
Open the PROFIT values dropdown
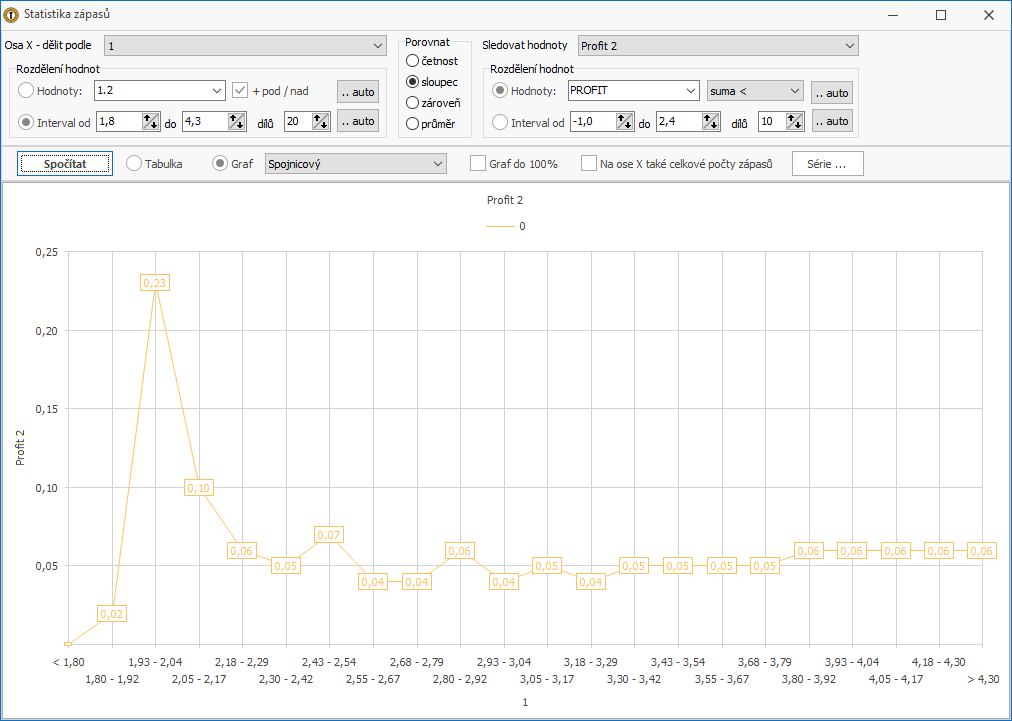point(633,90)
